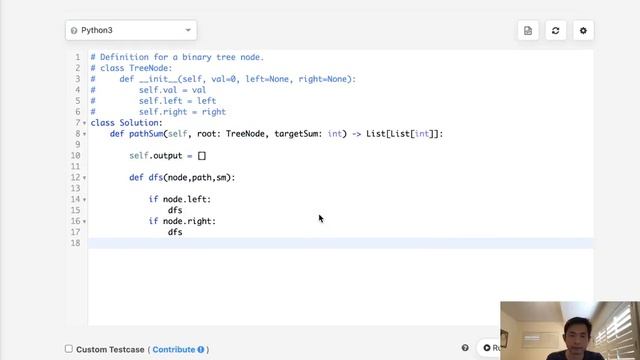The width and height of the screenshot is (640, 360).
Task: Click 'targetSum' parameter on line 8
Action: [296, 134]
